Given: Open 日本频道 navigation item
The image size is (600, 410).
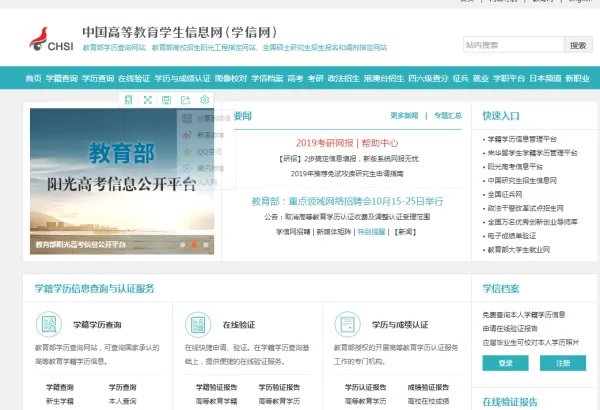Looking at the screenshot, I should 545,78.
